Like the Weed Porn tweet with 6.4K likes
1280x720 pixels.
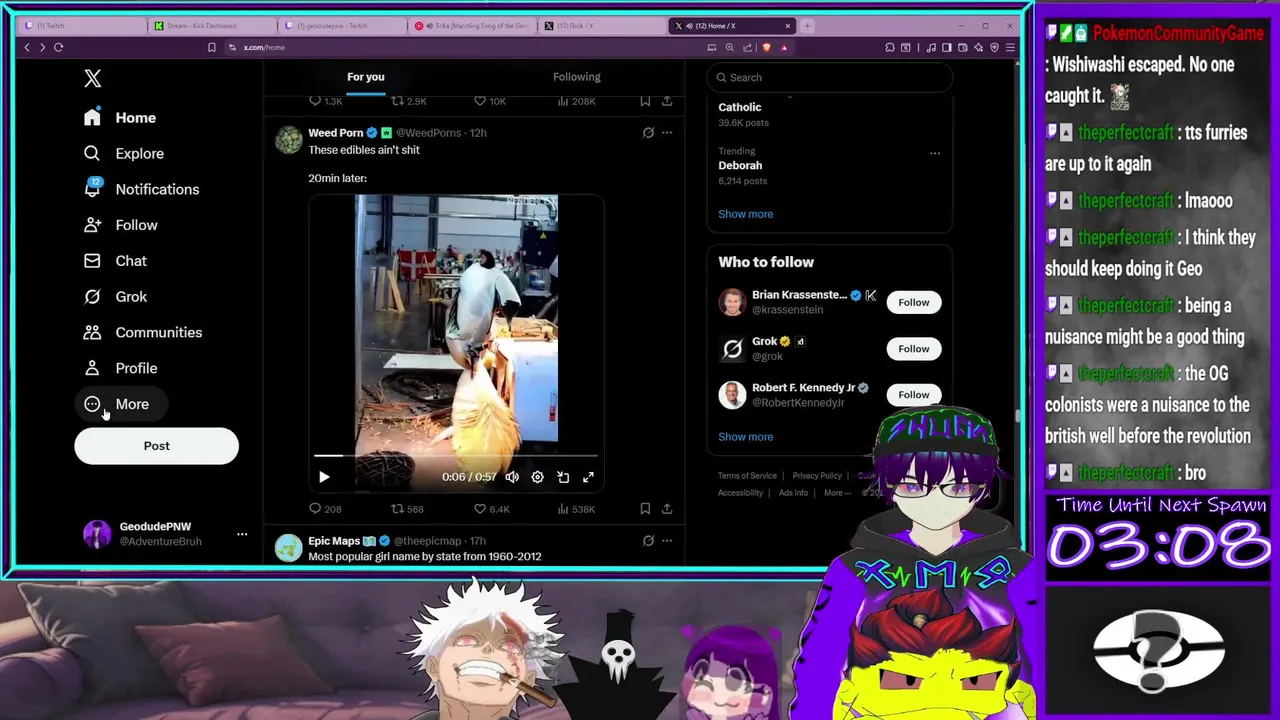pos(491,509)
